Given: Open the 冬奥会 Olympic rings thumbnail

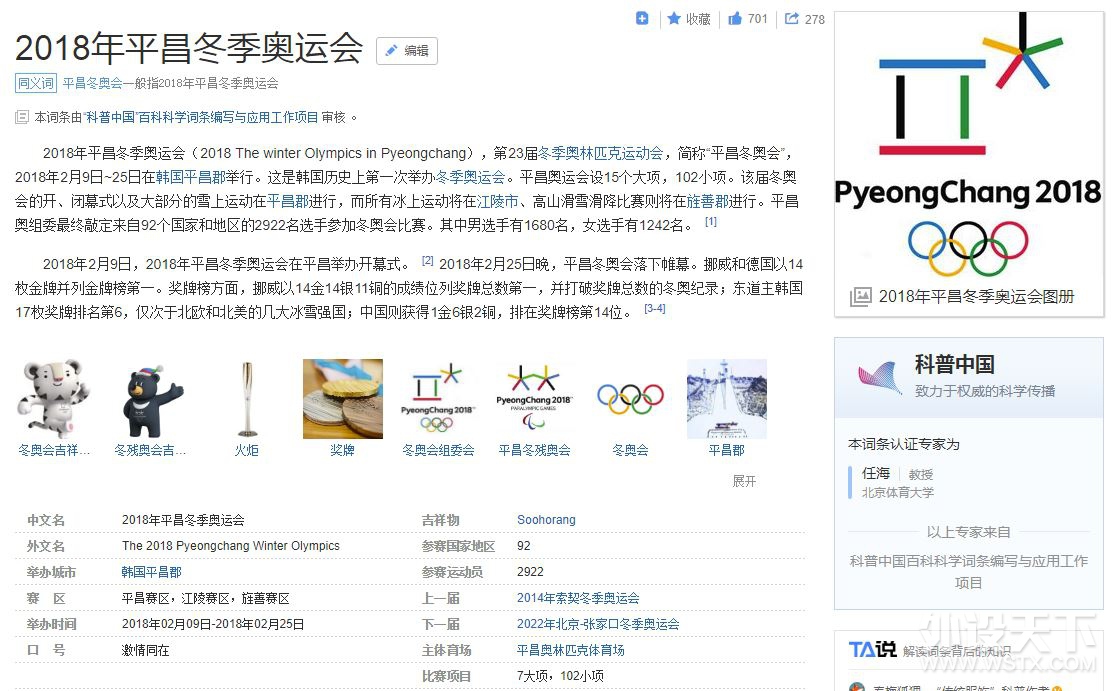Looking at the screenshot, I should coord(630,399).
